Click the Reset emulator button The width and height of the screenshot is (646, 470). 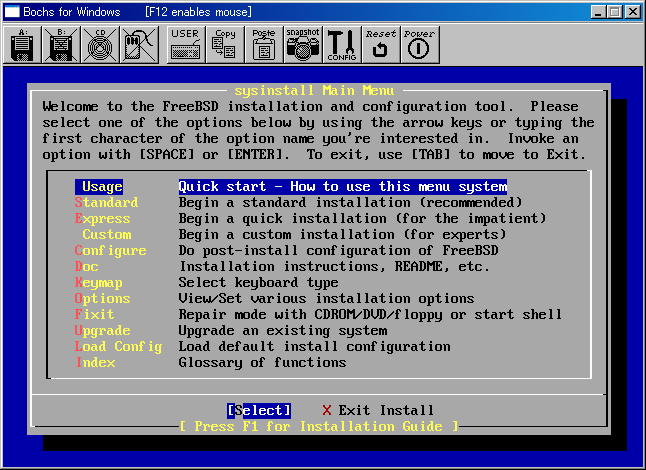pos(381,45)
